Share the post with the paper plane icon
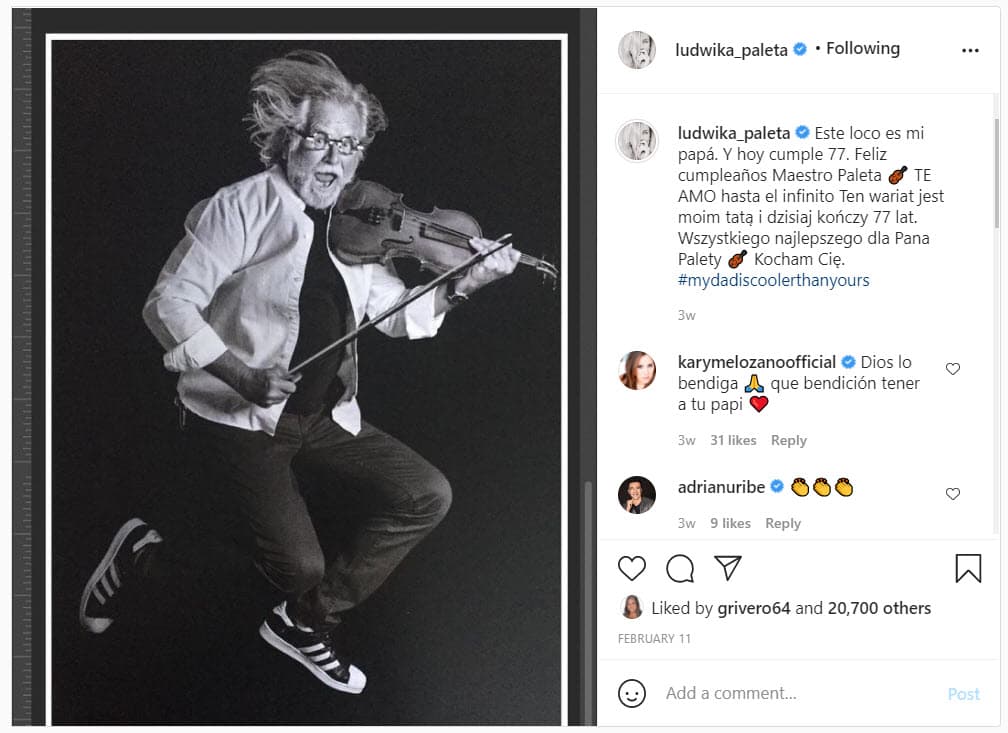This screenshot has width=1008, height=733. (728, 569)
